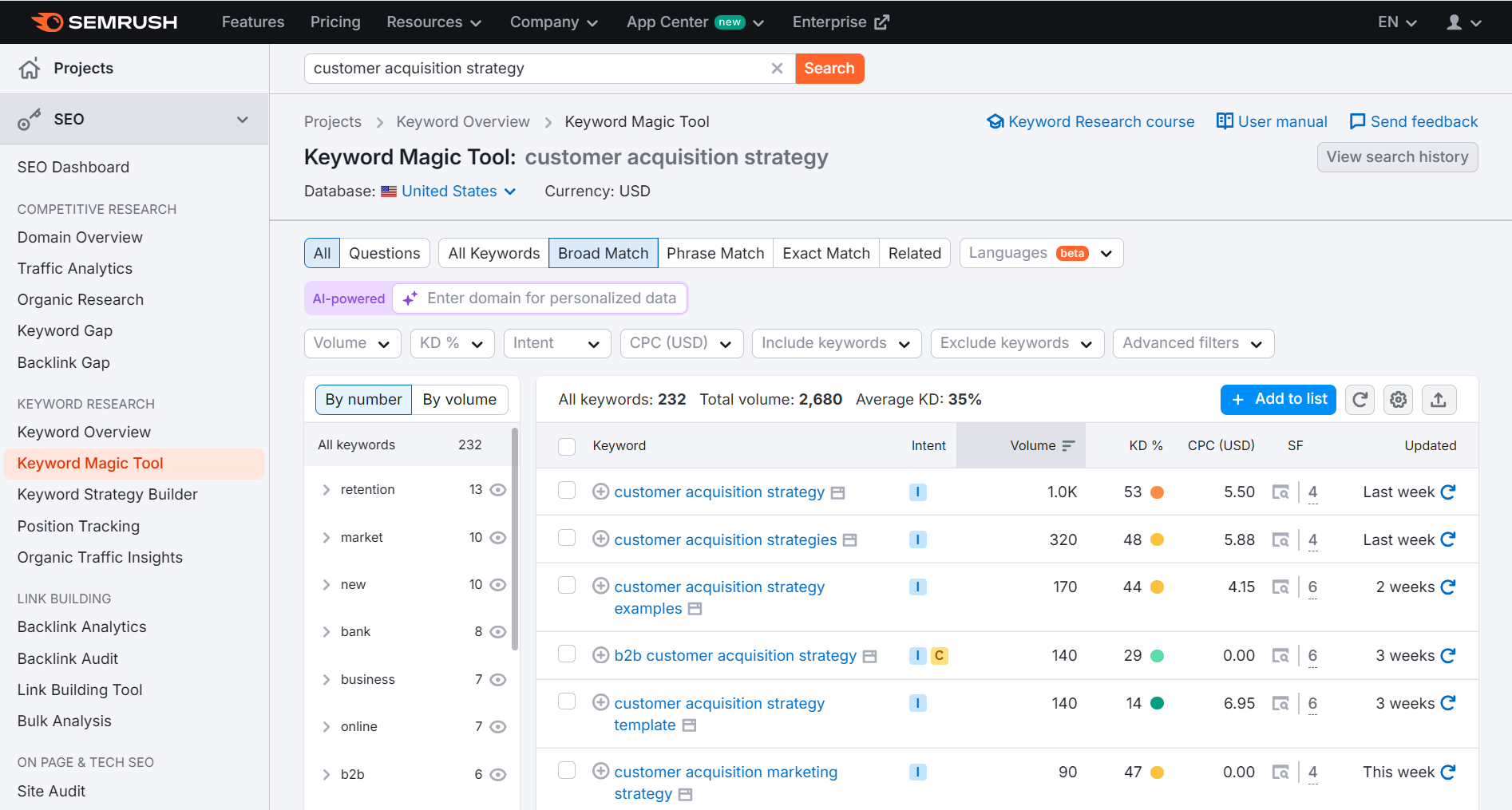The image size is (1512, 810).
Task: Open SERP features icon for customer acquisition strategies row
Action: click(1280, 540)
